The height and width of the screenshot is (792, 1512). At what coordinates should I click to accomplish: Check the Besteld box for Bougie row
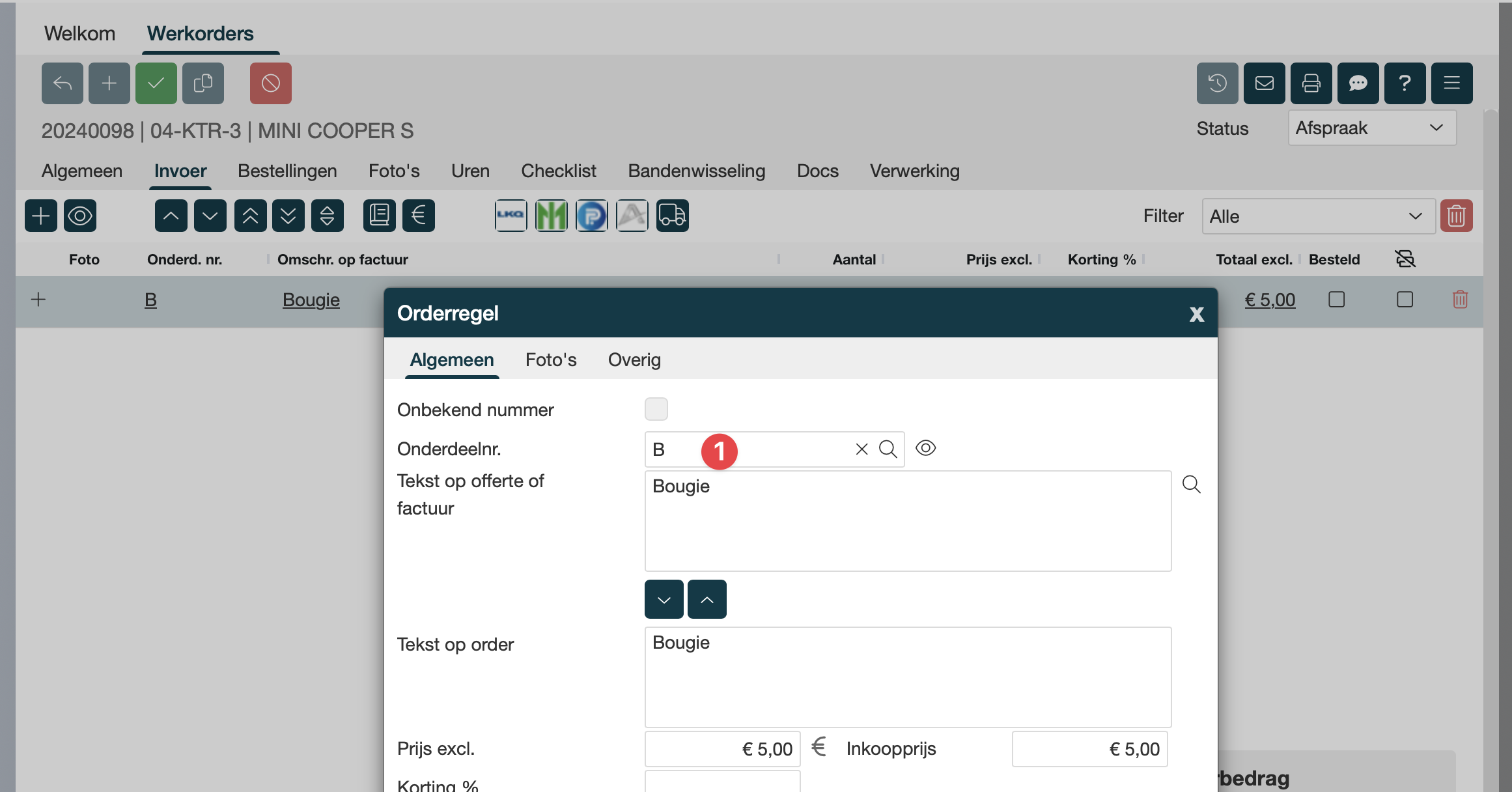coord(1336,300)
